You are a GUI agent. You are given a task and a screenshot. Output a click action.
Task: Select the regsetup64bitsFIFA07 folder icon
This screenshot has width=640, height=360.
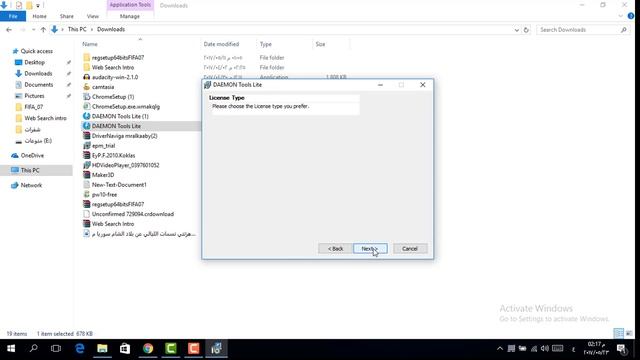point(87,58)
